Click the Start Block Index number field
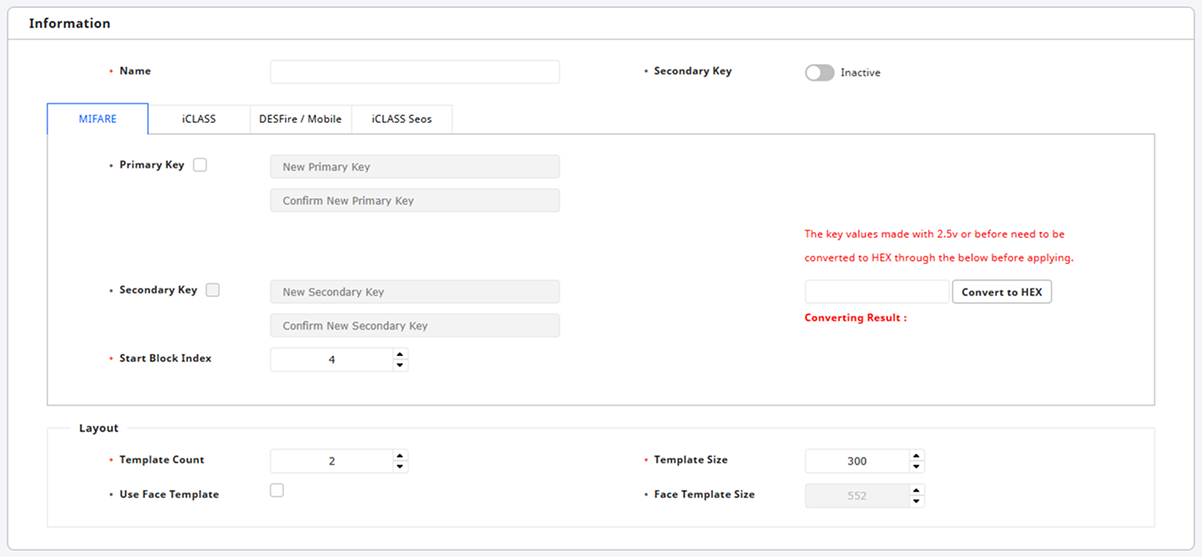This screenshot has width=1202, height=557. [331, 359]
